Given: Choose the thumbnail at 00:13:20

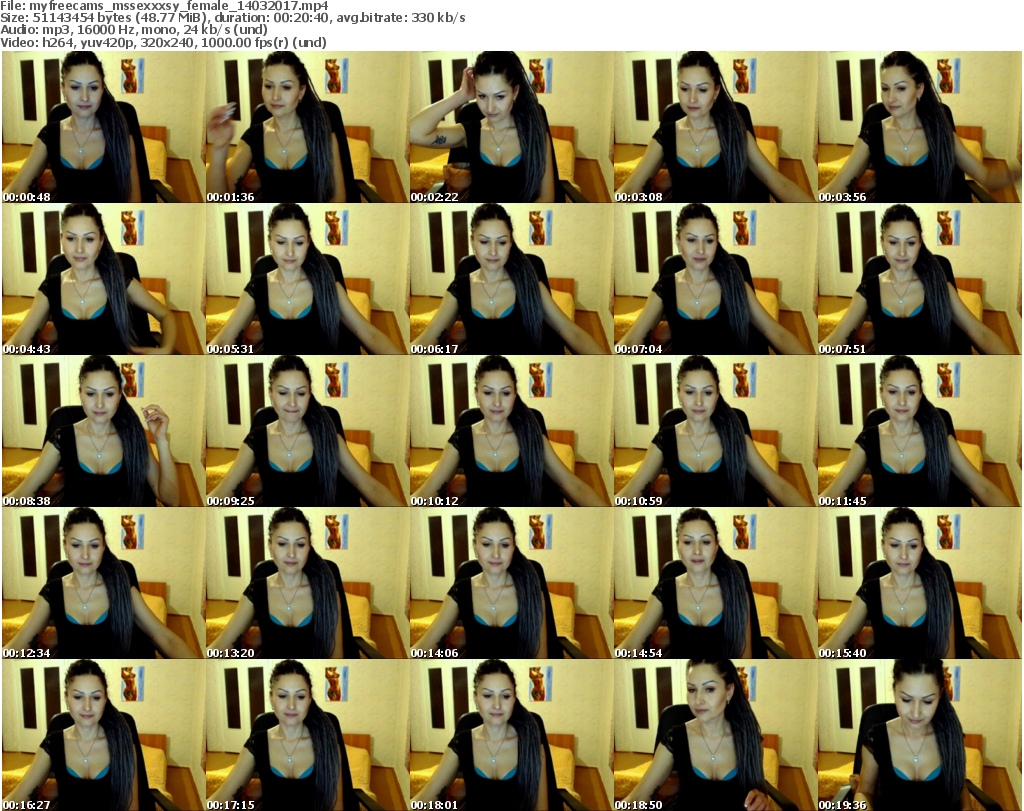Looking at the screenshot, I should click(x=308, y=583).
